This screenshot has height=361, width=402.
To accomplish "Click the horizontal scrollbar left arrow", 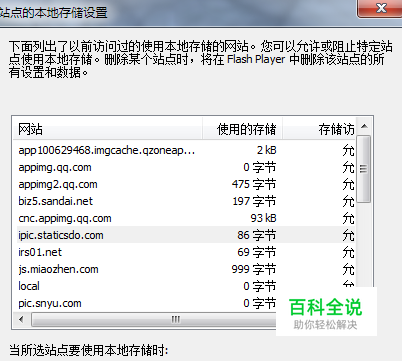I will (21, 320).
